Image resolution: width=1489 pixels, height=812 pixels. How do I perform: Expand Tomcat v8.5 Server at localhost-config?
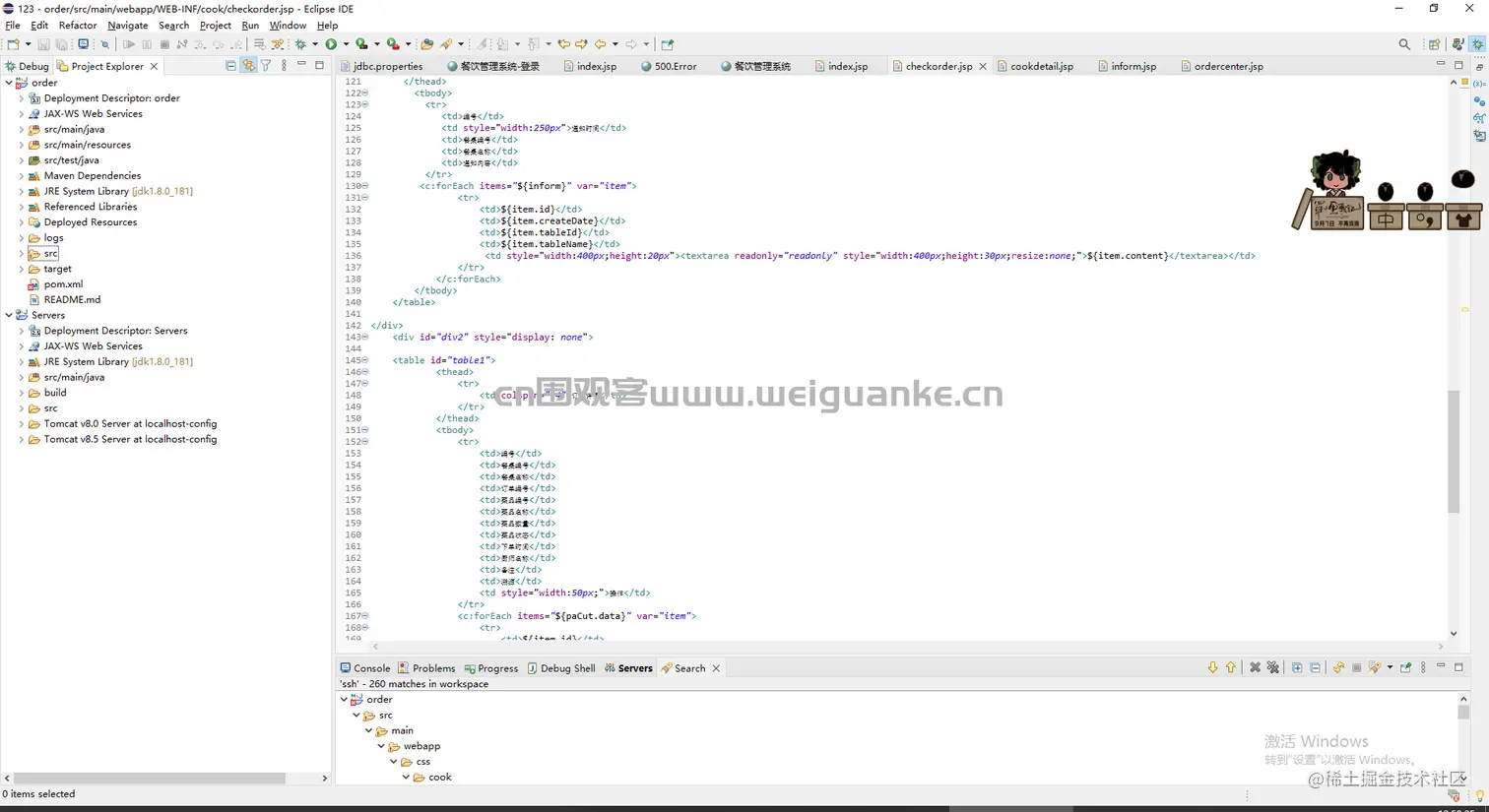click(22, 439)
